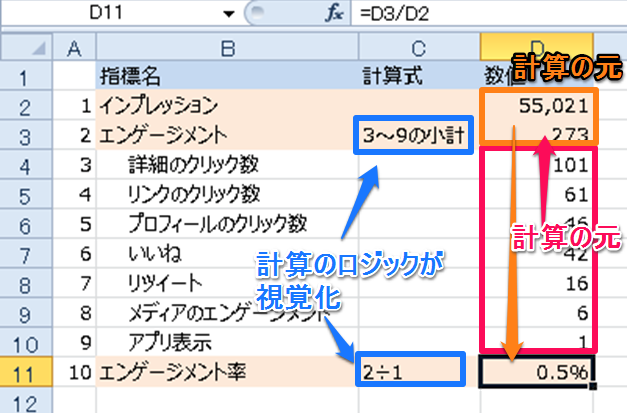Select the cell with value 55,021

coord(539,104)
